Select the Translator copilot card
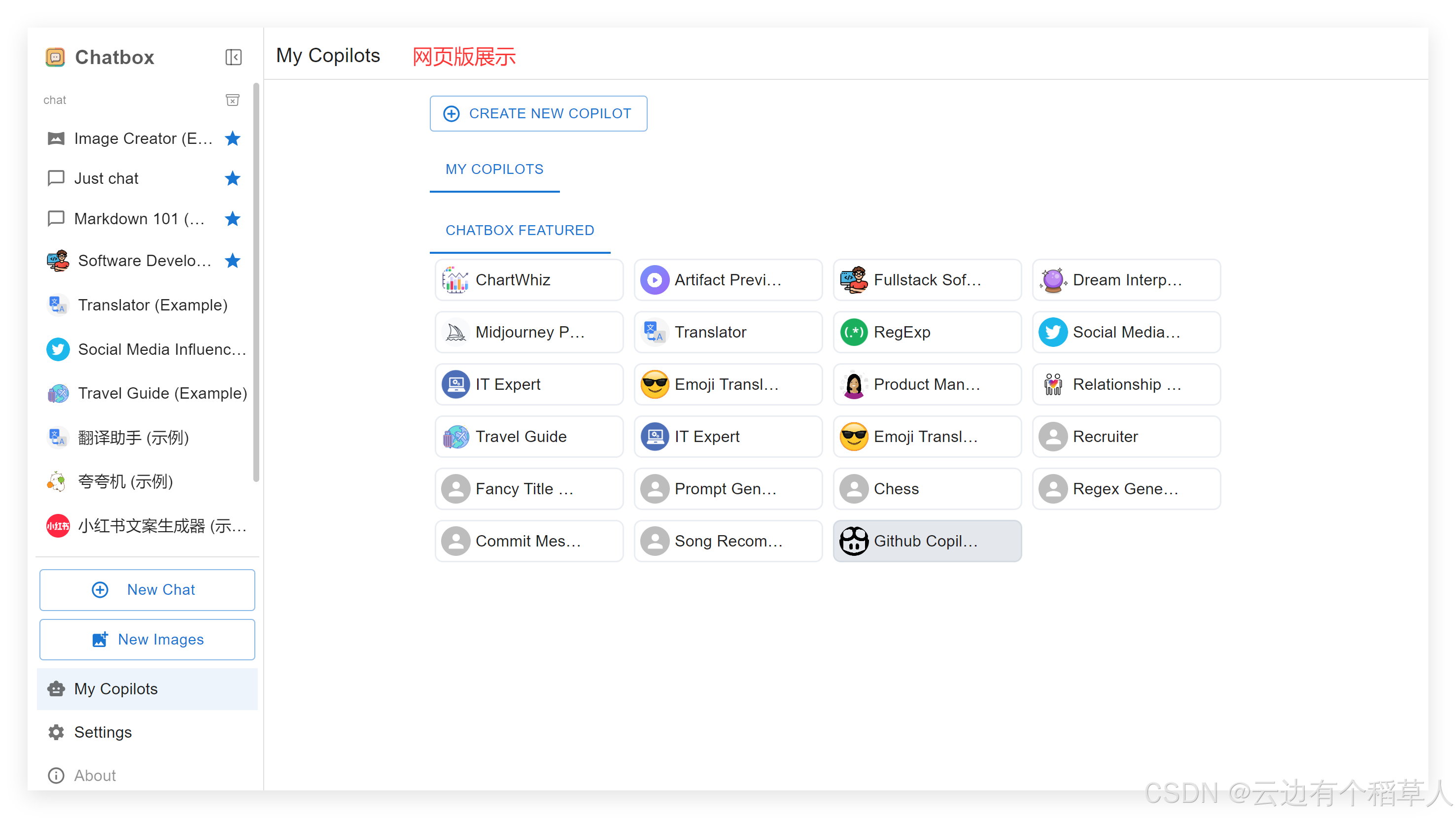1456x818 pixels. tap(728, 332)
